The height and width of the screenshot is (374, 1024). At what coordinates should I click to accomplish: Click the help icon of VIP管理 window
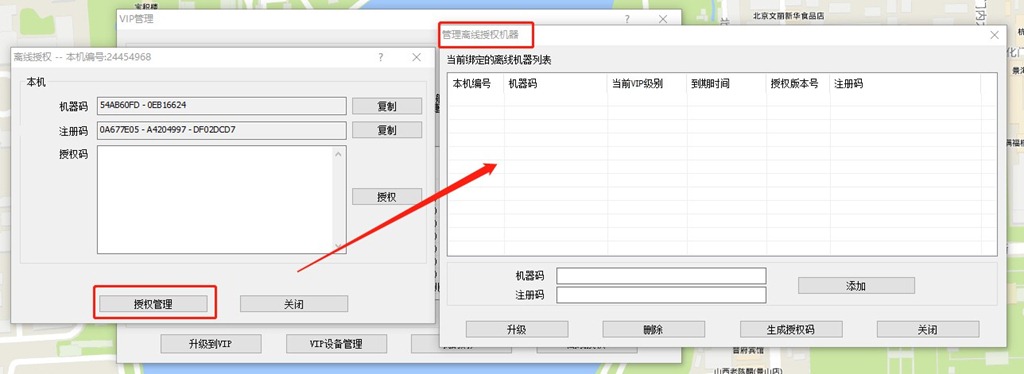(x=627, y=20)
